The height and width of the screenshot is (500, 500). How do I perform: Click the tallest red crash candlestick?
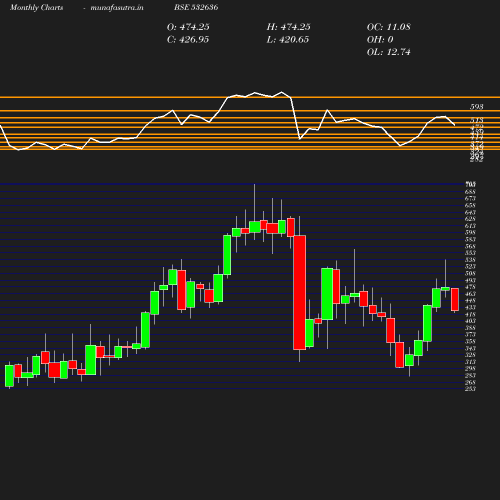(300, 293)
